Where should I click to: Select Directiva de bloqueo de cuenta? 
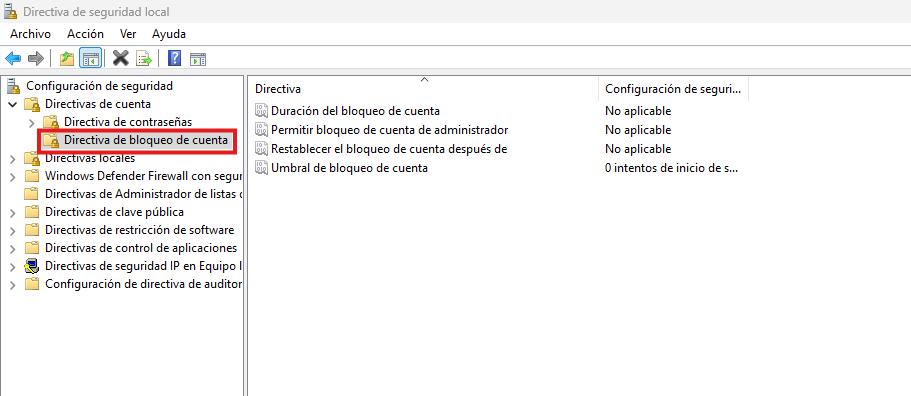(x=146, y=140)
